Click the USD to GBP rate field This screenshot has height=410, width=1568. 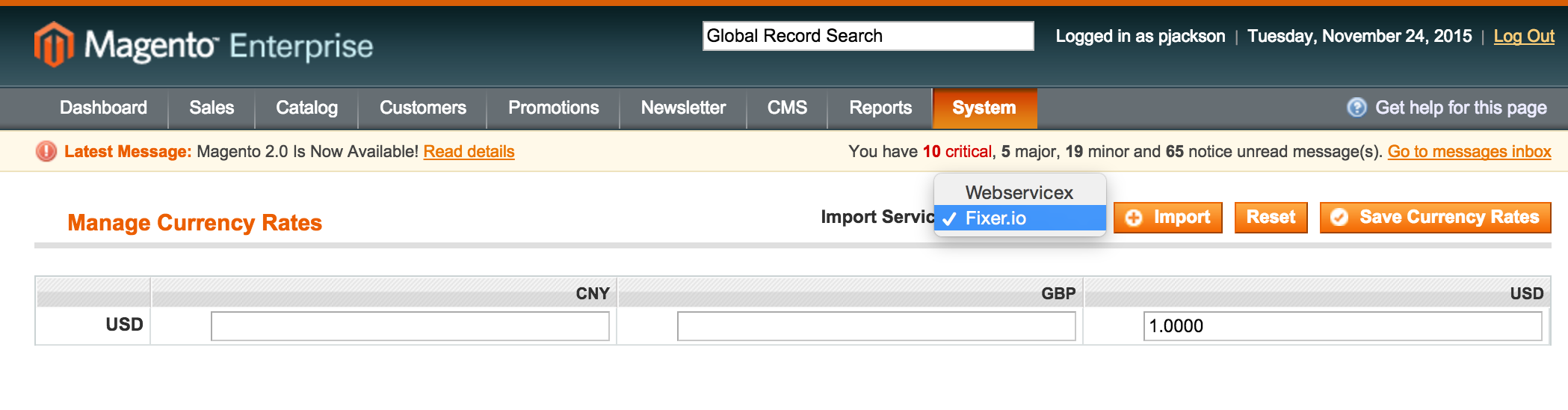[x=876, y=326]
